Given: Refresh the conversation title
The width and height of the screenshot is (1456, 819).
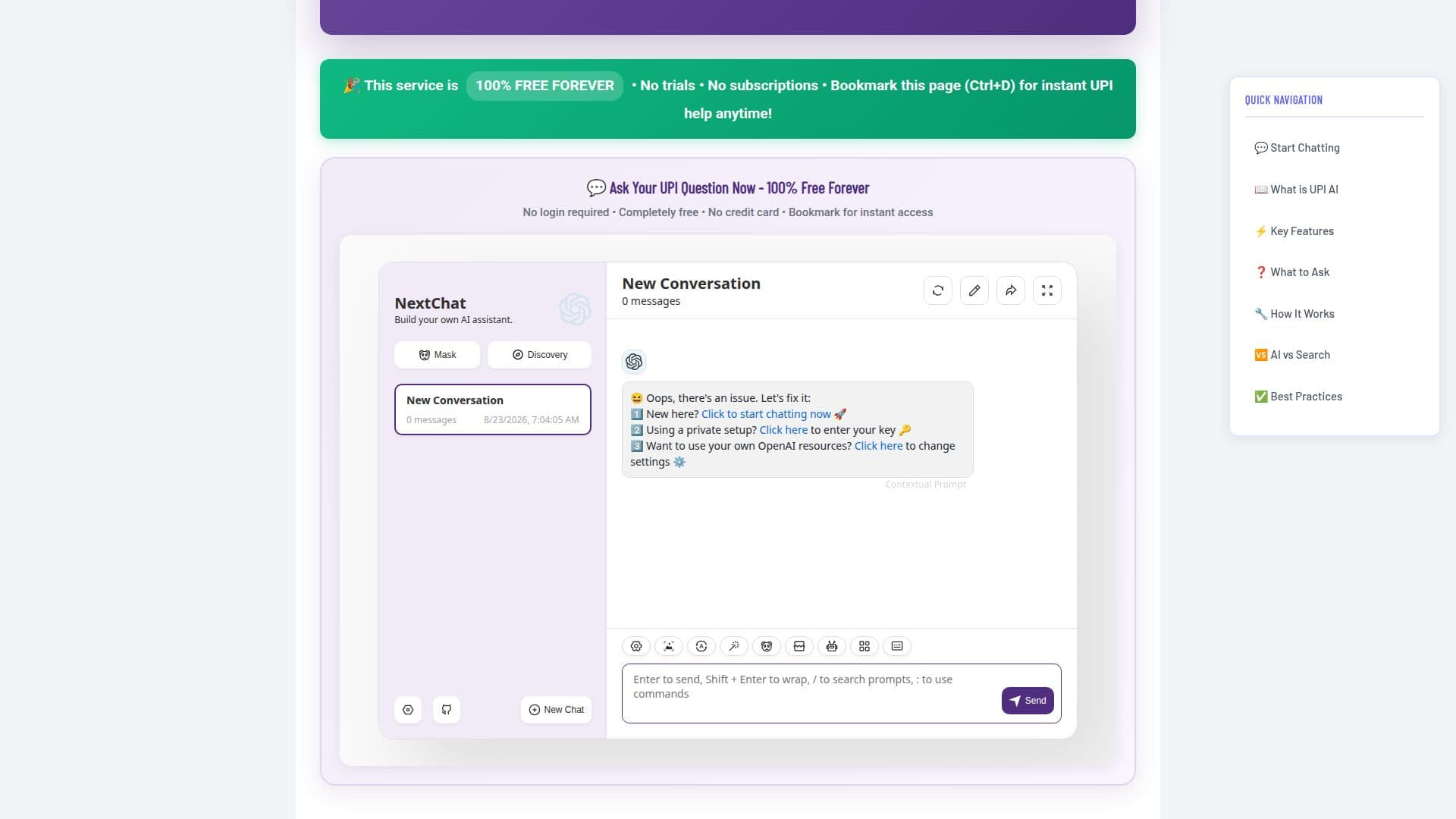Looking at the screenshot, I should [938, 290].
